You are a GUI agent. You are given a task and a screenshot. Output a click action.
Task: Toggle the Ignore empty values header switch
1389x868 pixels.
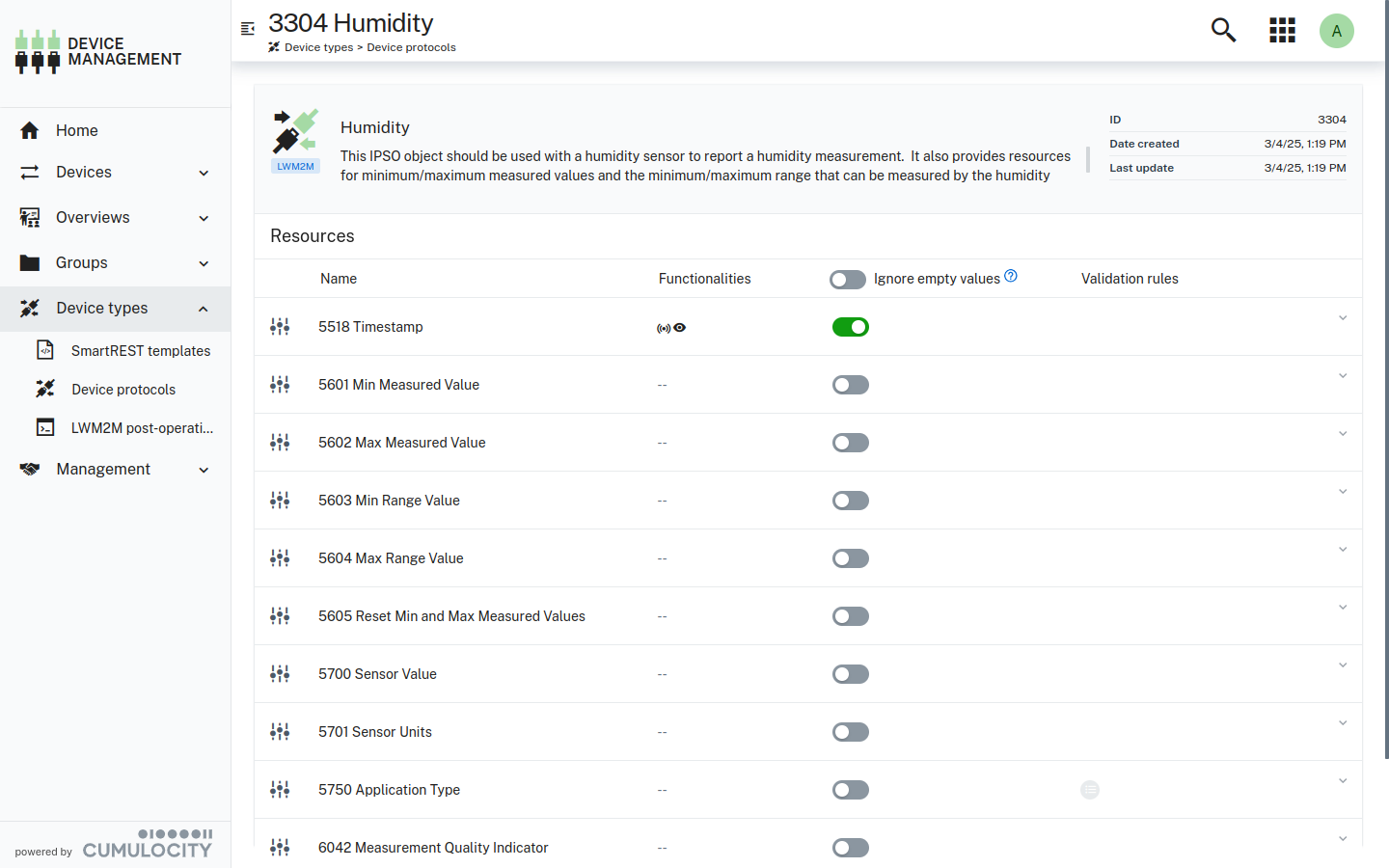847,280
